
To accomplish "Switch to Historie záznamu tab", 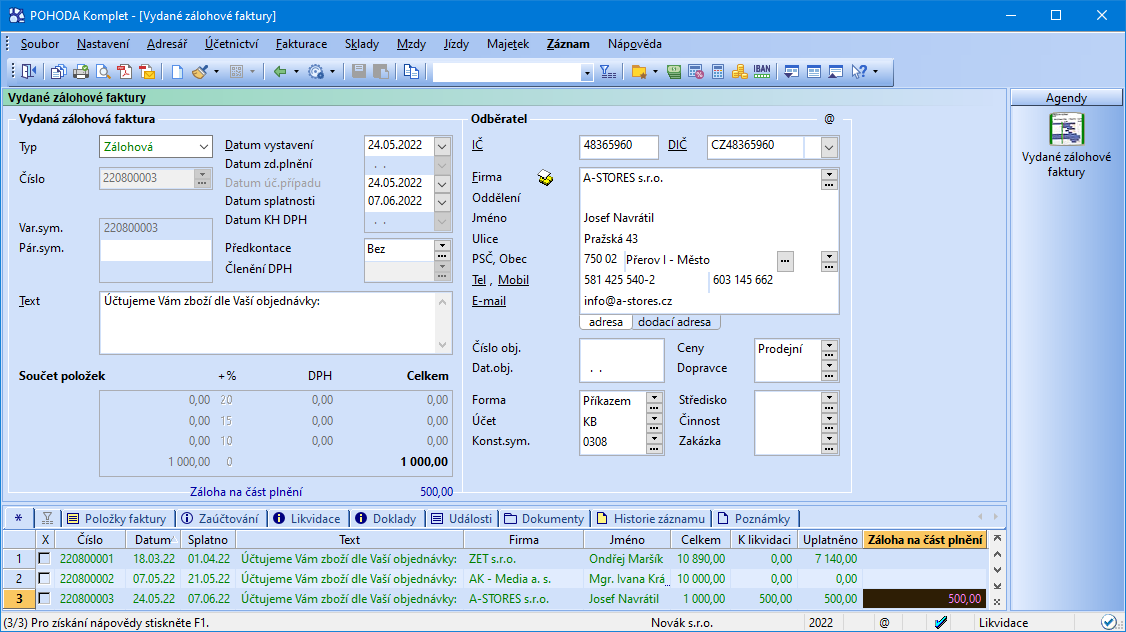I will coord(651,519).
